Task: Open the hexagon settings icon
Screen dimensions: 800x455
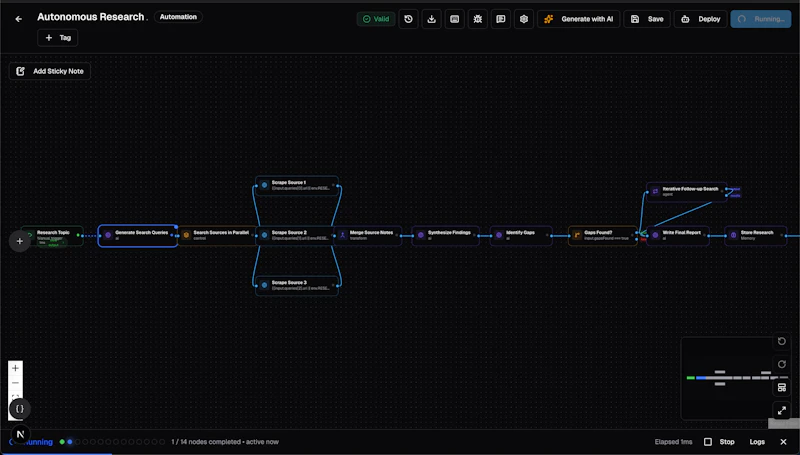Action: (x=523, y=19)
